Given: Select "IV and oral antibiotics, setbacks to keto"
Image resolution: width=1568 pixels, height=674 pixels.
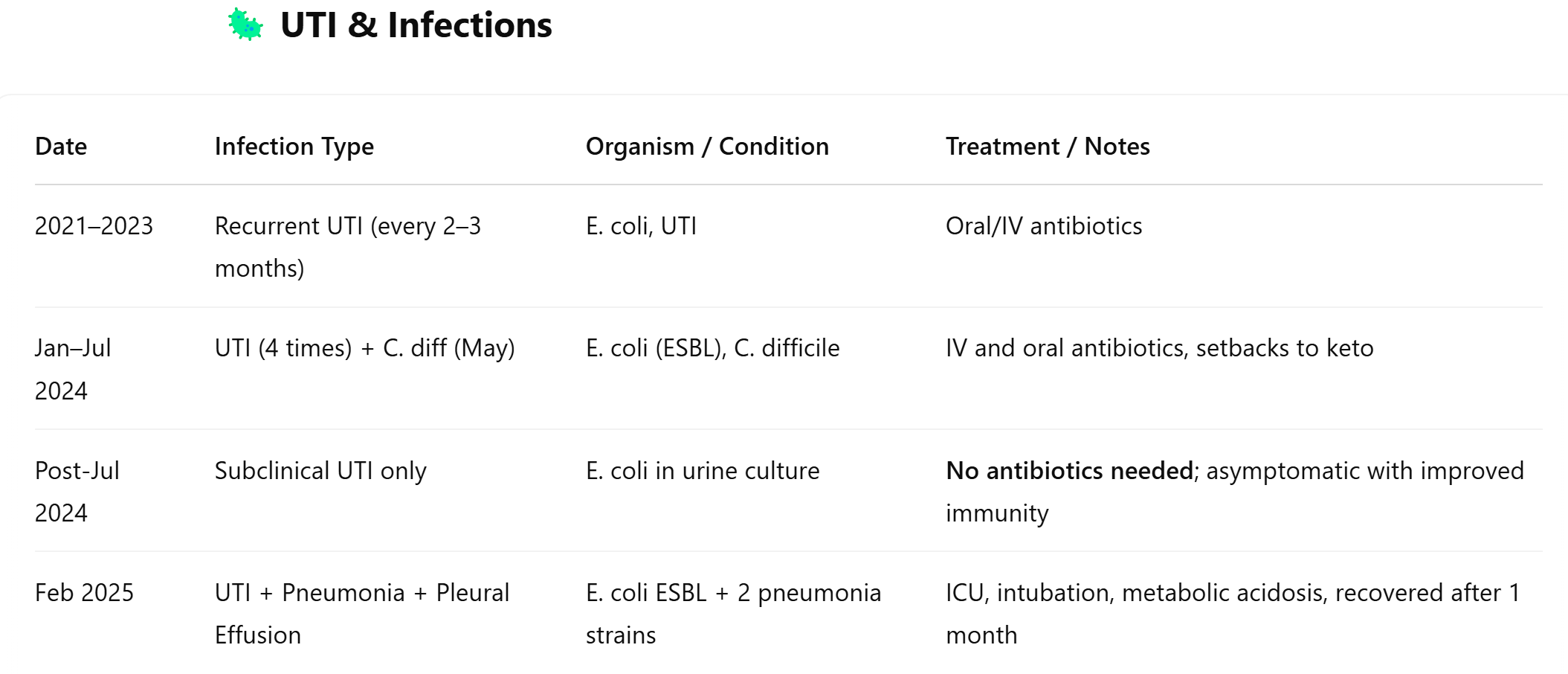Looking at the screenshot, I should coord(1159,348).
